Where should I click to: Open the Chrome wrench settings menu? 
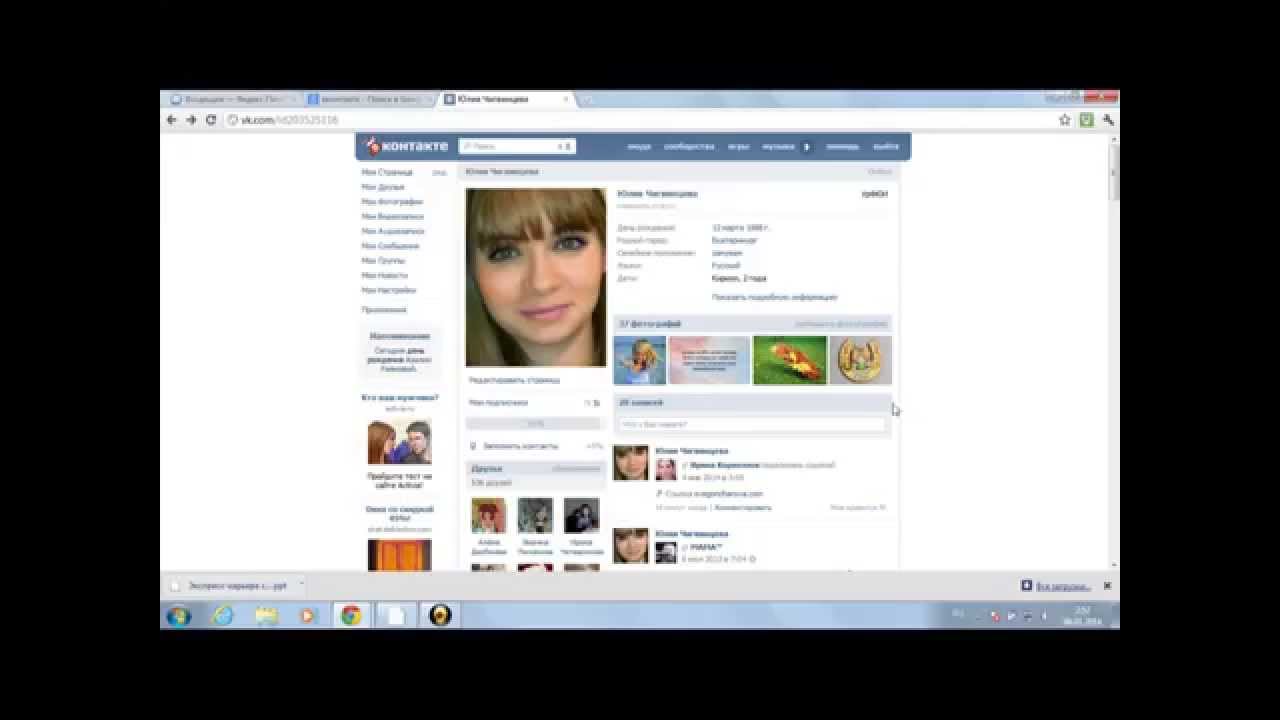point(1107,120)
